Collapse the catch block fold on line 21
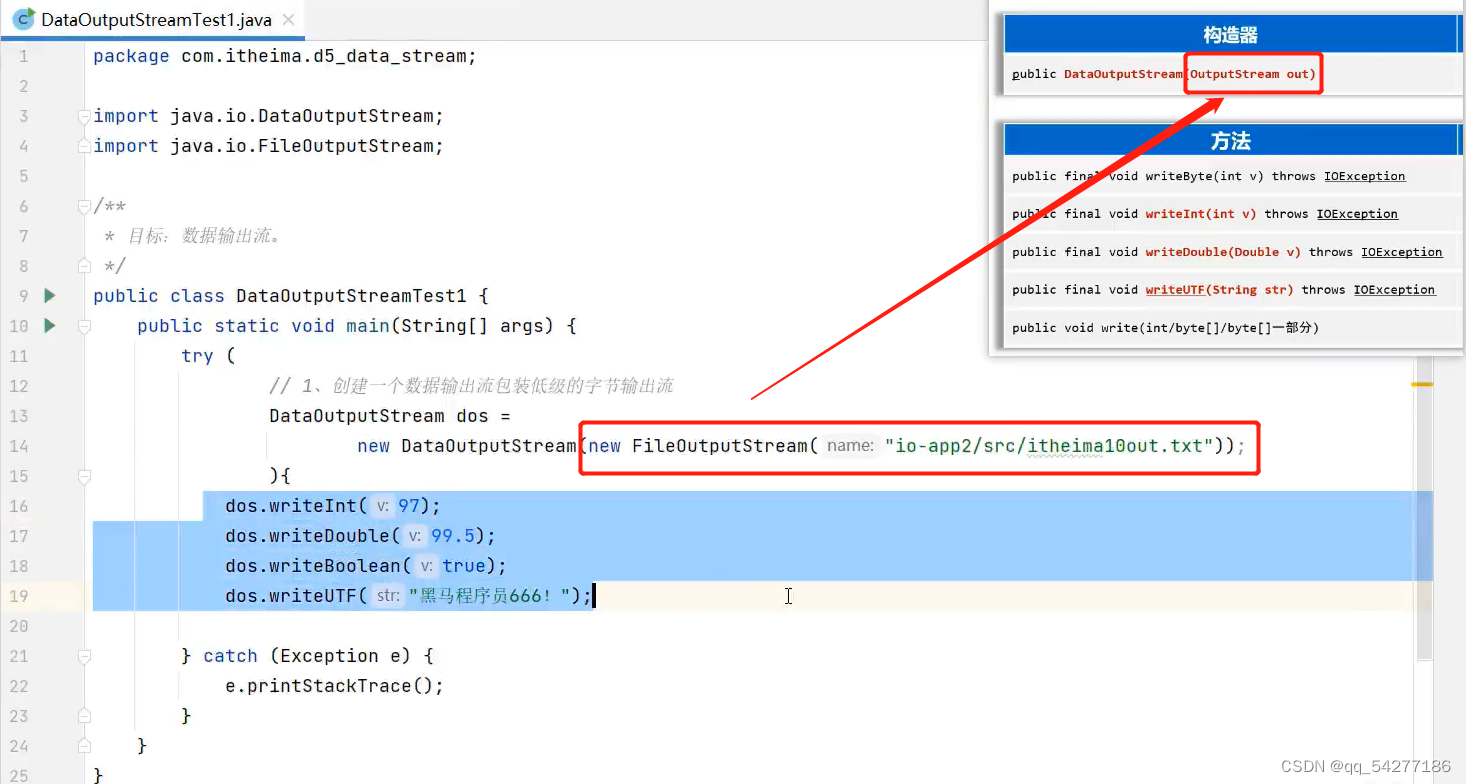This screenshot has width=1466, height=784. [x=85, y=656]
